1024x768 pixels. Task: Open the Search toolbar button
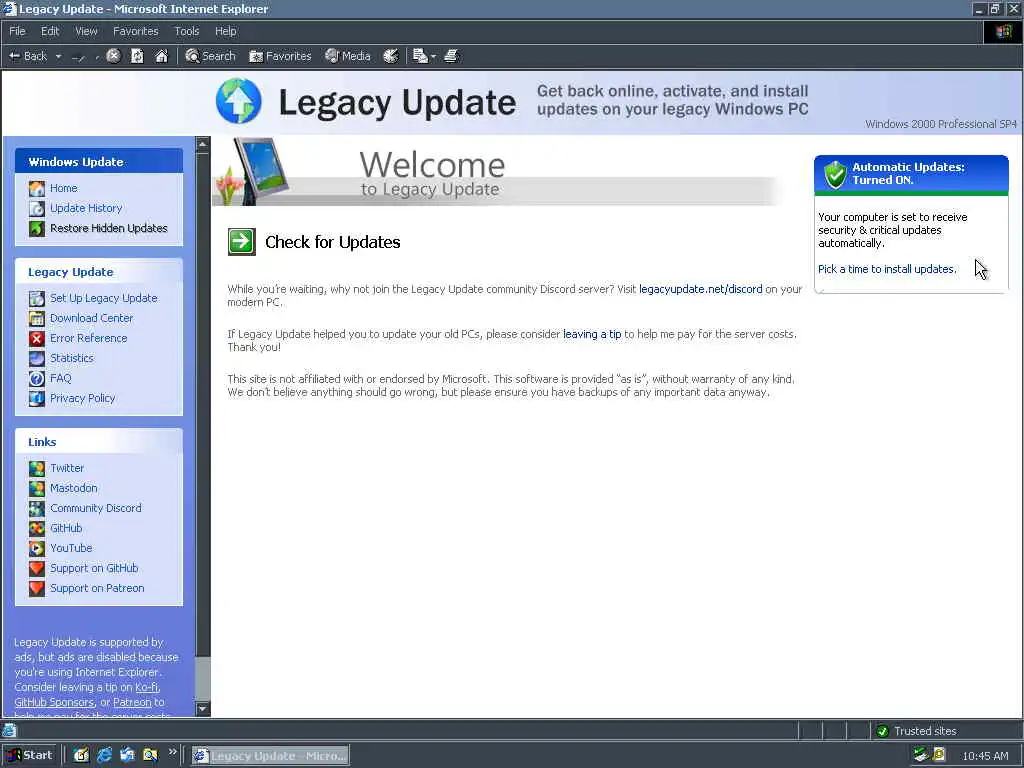pyautogui.click(x=210, y=56)
